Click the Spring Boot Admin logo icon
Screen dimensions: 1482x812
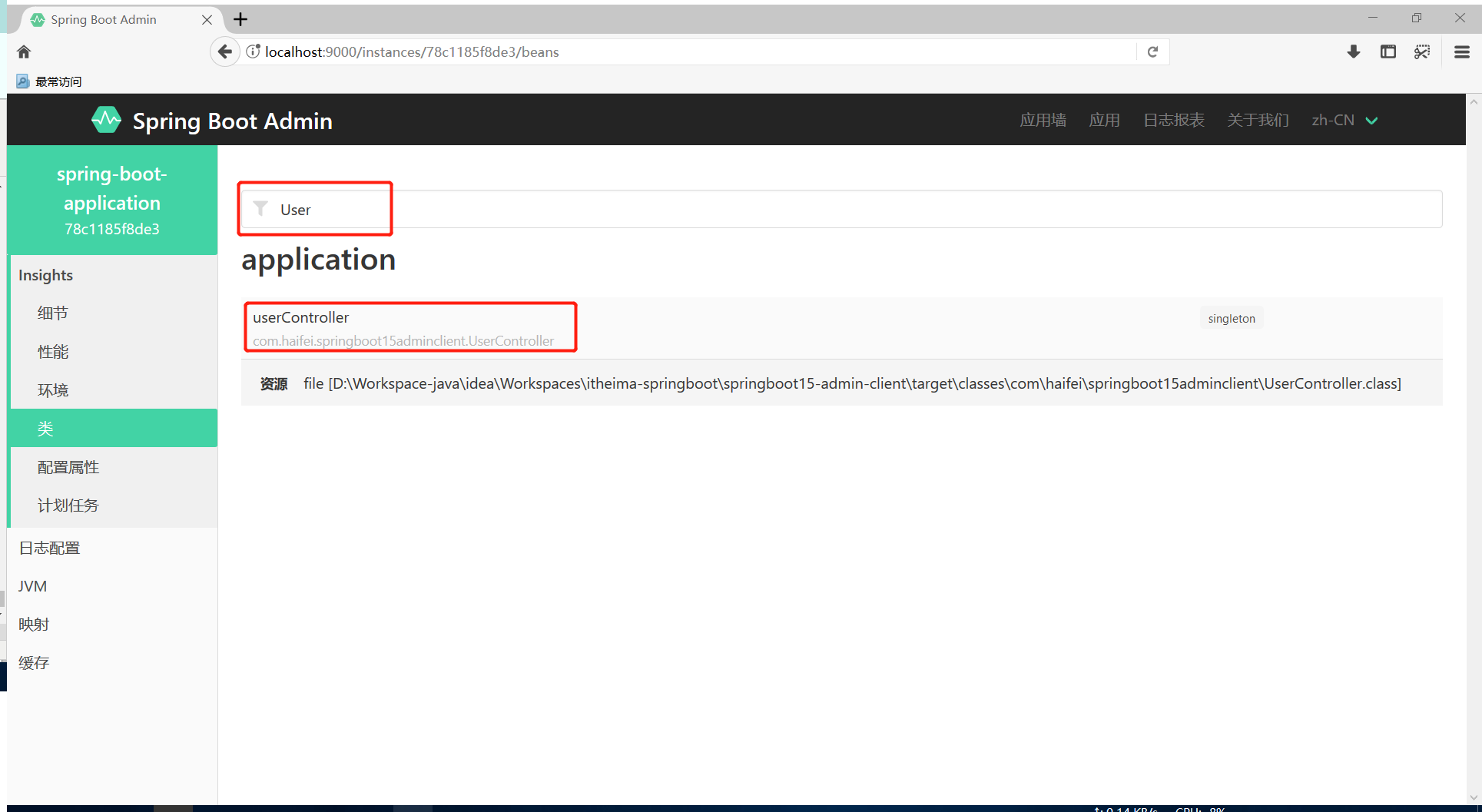[x=106, y=120]
